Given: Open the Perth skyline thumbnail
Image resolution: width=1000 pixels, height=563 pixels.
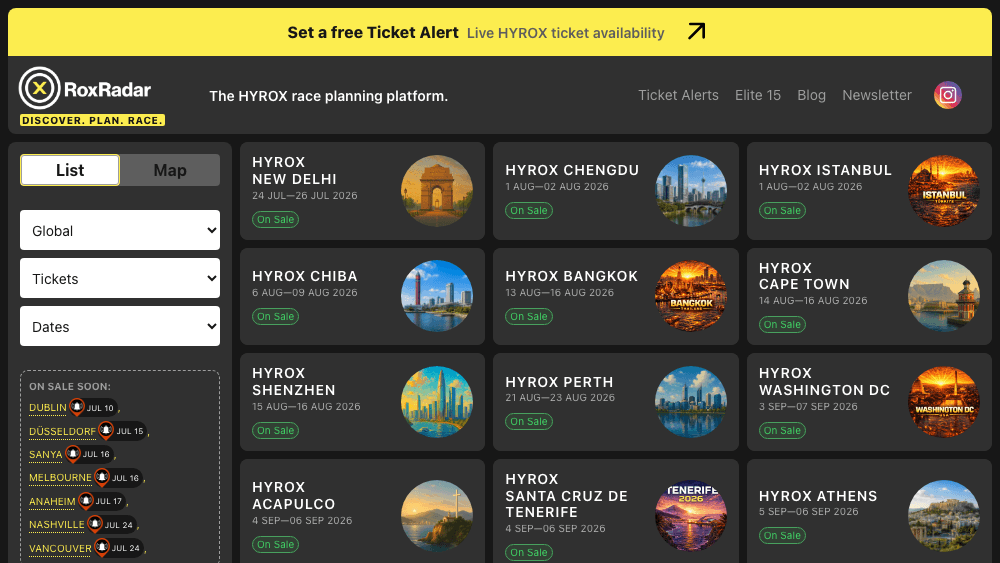Looking at the screenshot, I should [691, 402].
